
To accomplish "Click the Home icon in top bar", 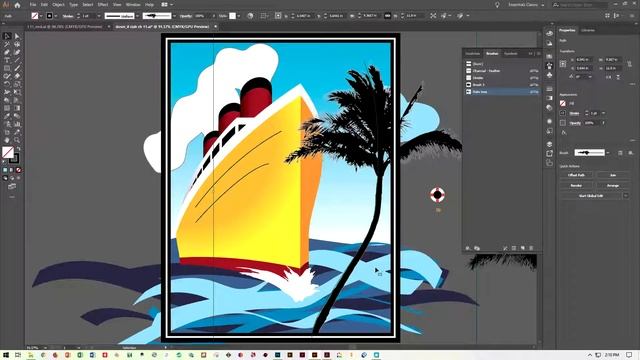I will (17, 5).
